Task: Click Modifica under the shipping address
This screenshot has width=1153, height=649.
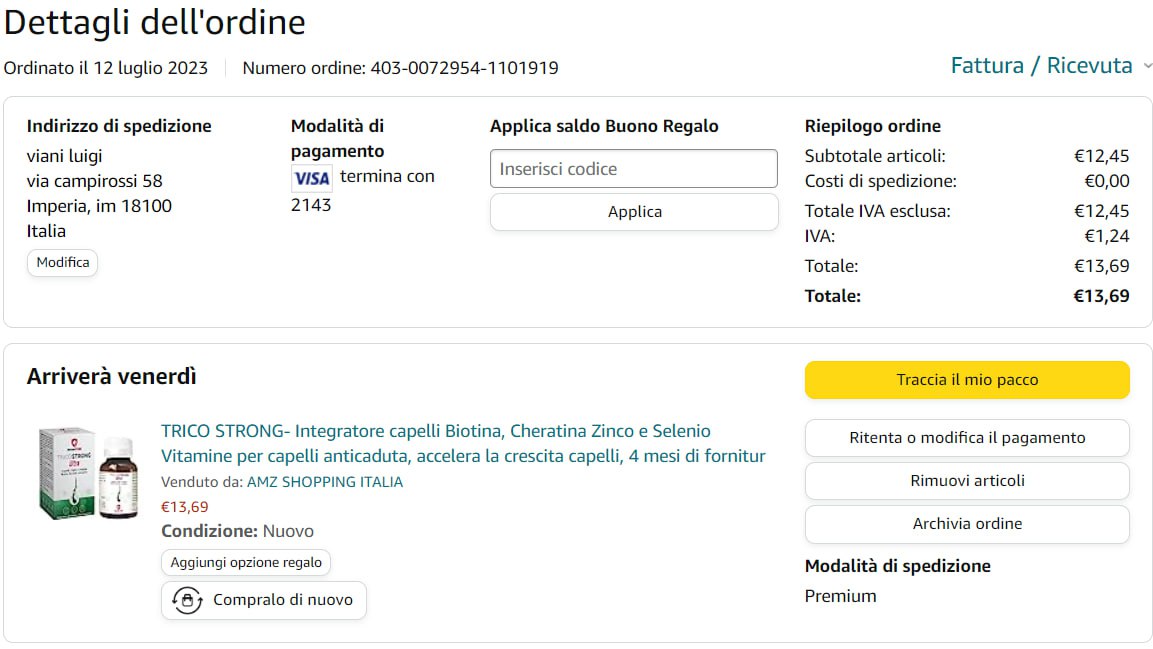Action: (63, 263)
